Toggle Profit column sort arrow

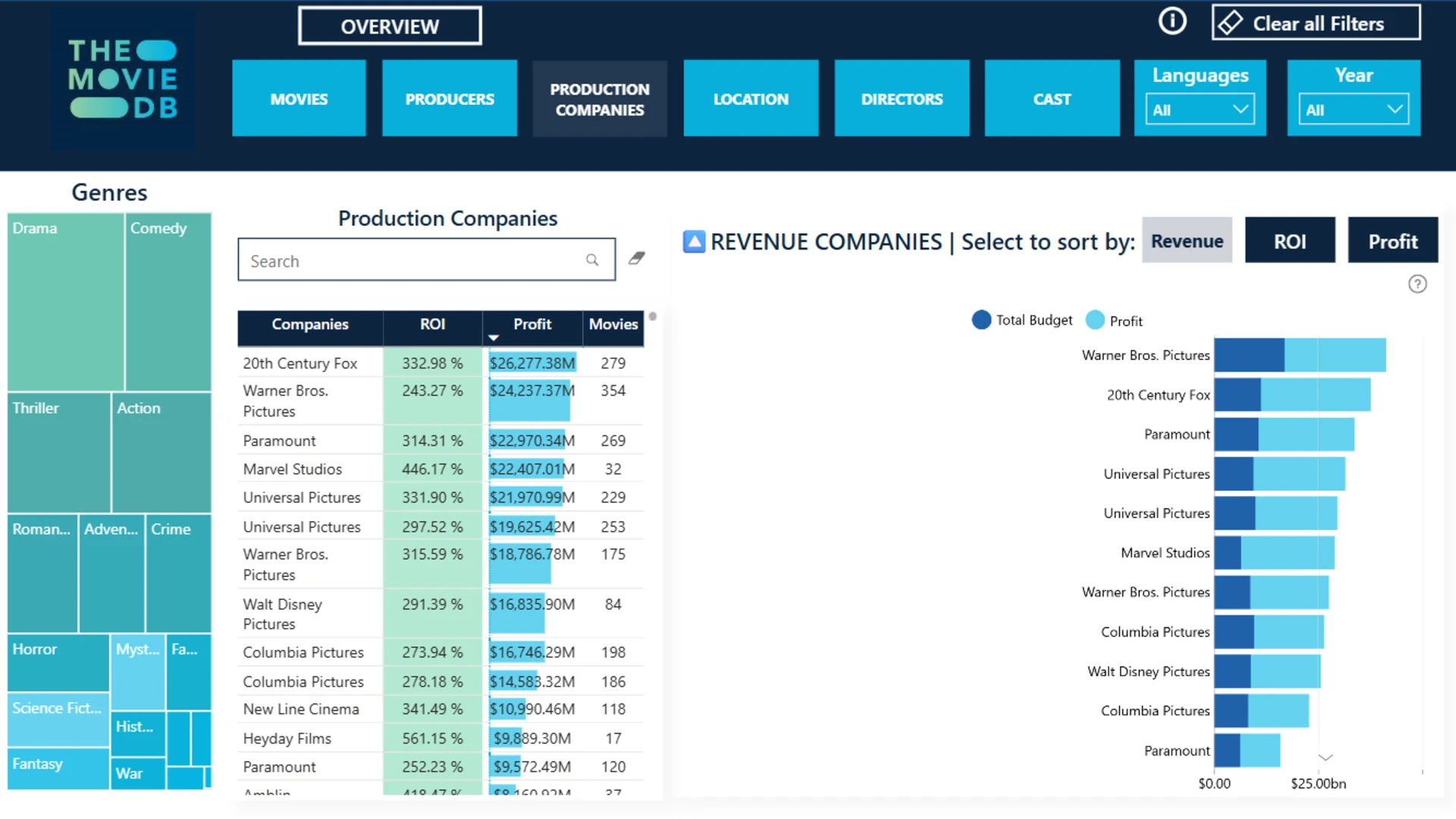pyautogui.click(x=494, y=337)
